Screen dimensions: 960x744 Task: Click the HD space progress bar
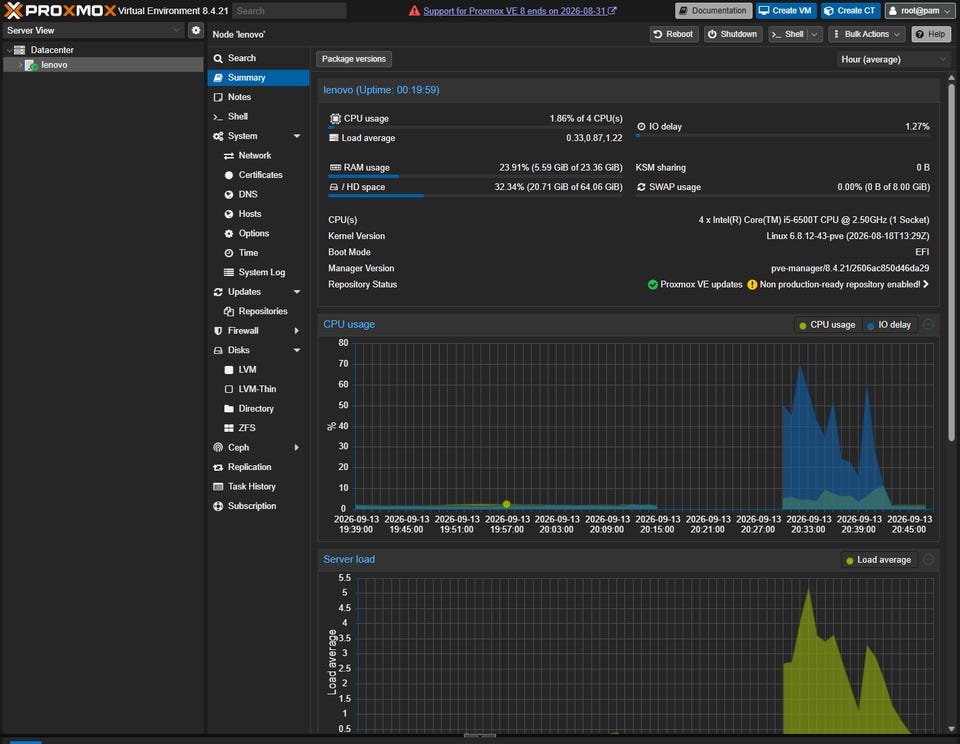475,196
